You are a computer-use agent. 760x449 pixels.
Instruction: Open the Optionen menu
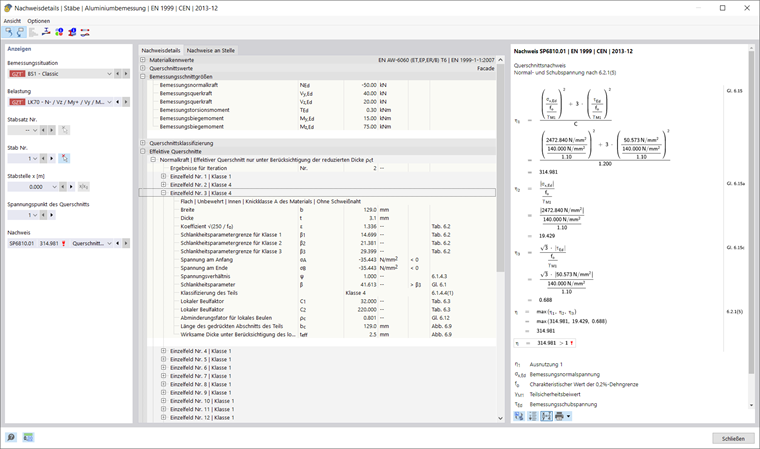pos(38,21)
